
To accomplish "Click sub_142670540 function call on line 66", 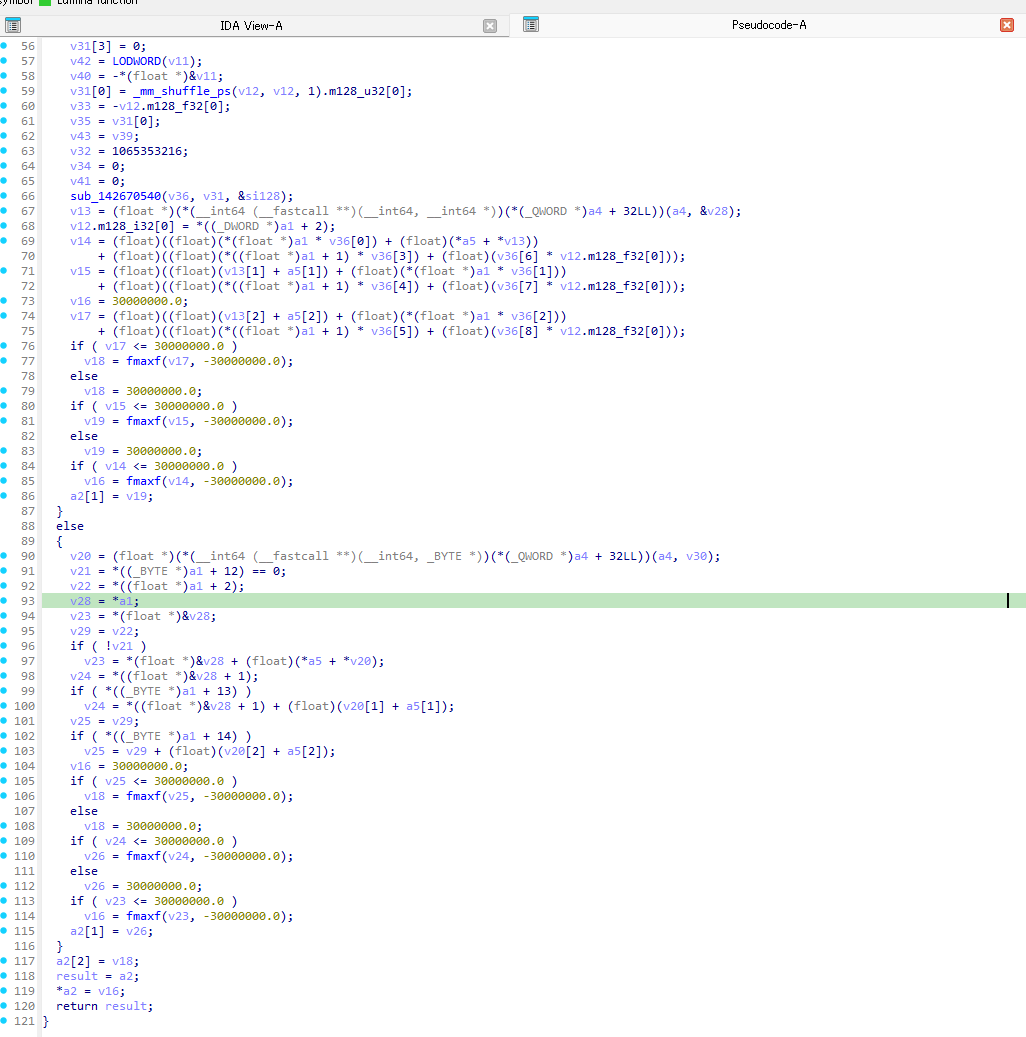I will pos(116,196).
